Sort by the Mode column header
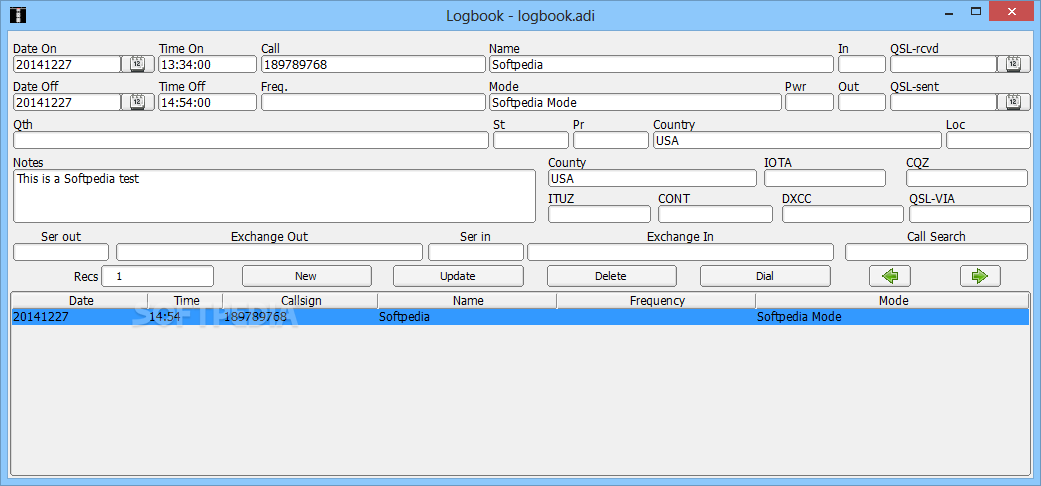1041x486 pixels. tap(893, 301)
